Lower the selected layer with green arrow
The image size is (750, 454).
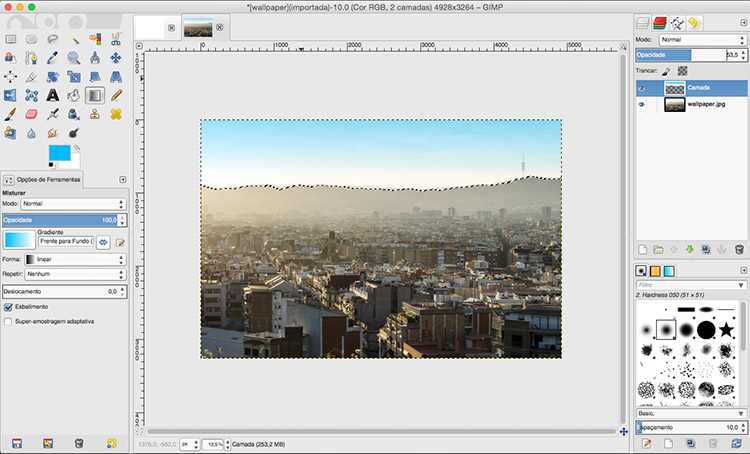click(x=690, y=249)
